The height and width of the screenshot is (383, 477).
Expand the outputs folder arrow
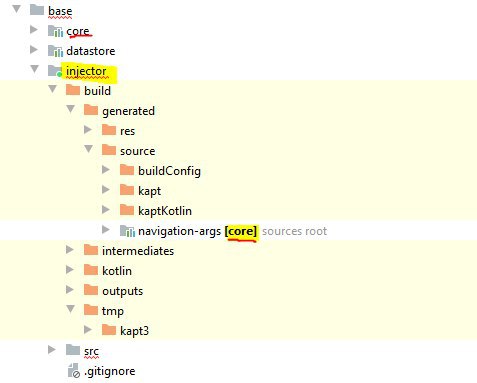pyautogui.click(x=70, y=290)
